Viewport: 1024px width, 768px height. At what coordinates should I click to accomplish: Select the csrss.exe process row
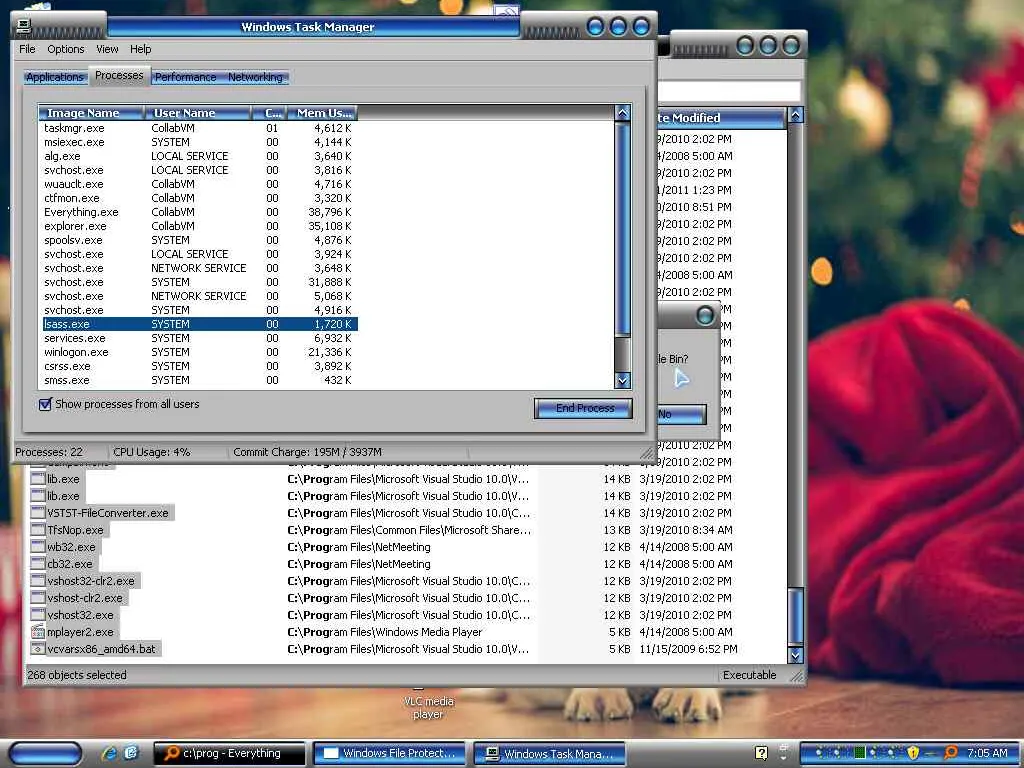pyautogui.click(x=198, y=366)
